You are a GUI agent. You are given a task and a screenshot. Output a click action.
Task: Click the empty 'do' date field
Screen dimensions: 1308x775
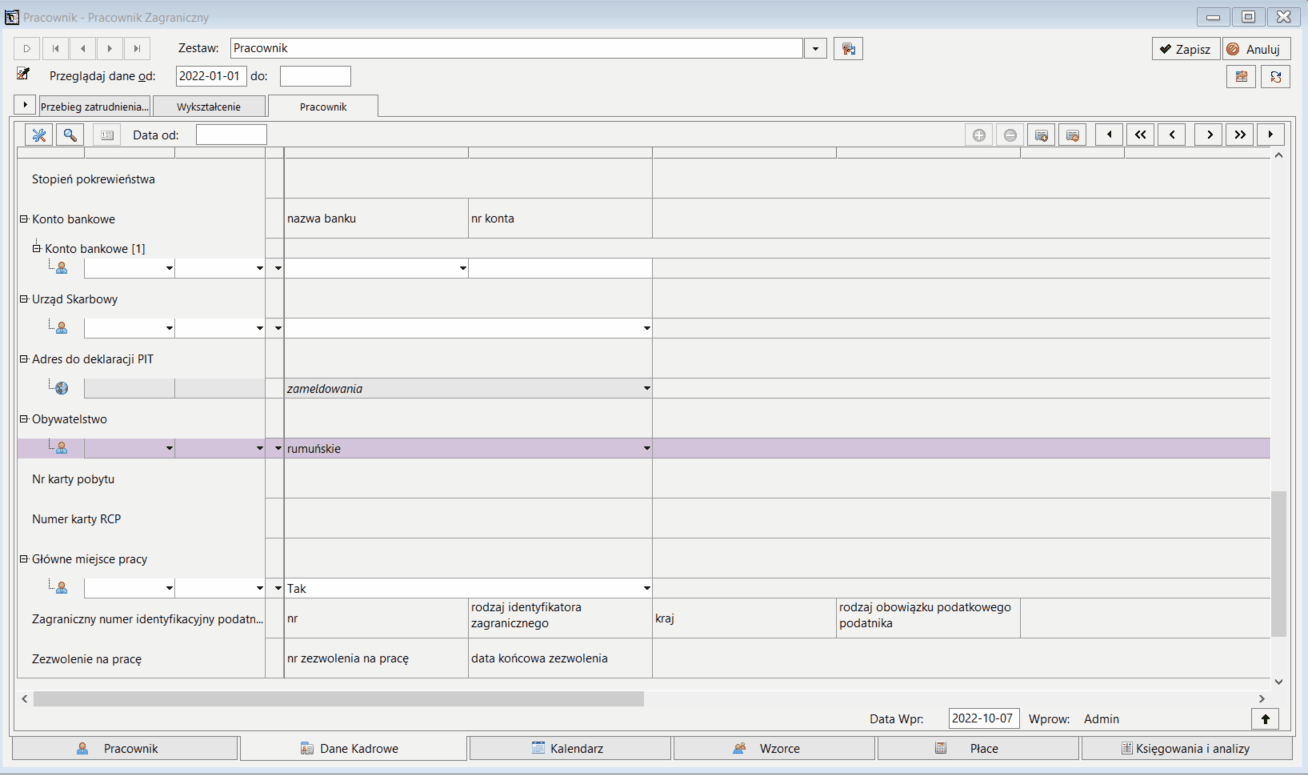pos(315,76)
